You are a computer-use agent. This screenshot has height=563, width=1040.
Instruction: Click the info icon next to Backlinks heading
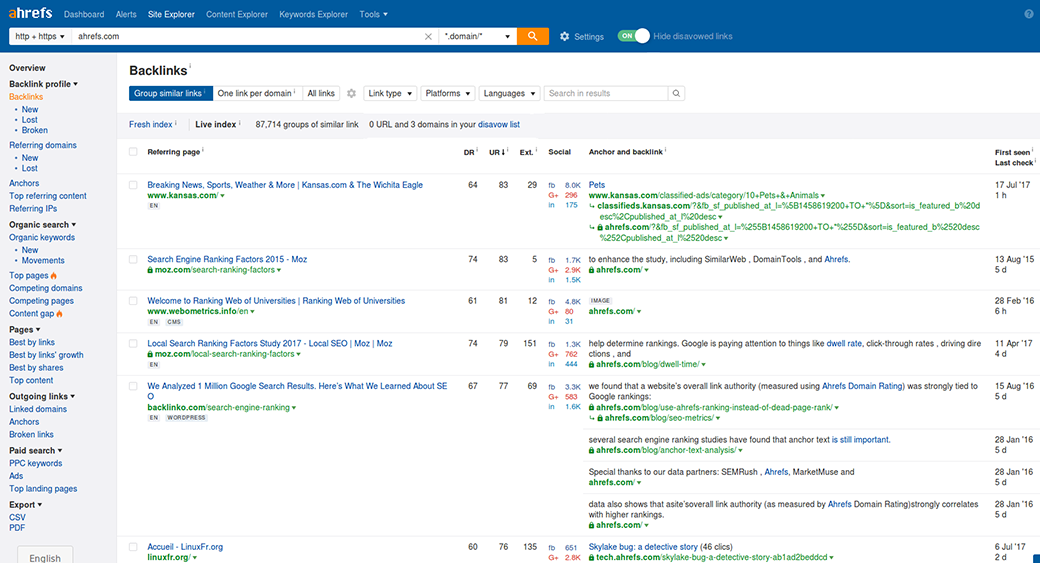tap(190, 67)
